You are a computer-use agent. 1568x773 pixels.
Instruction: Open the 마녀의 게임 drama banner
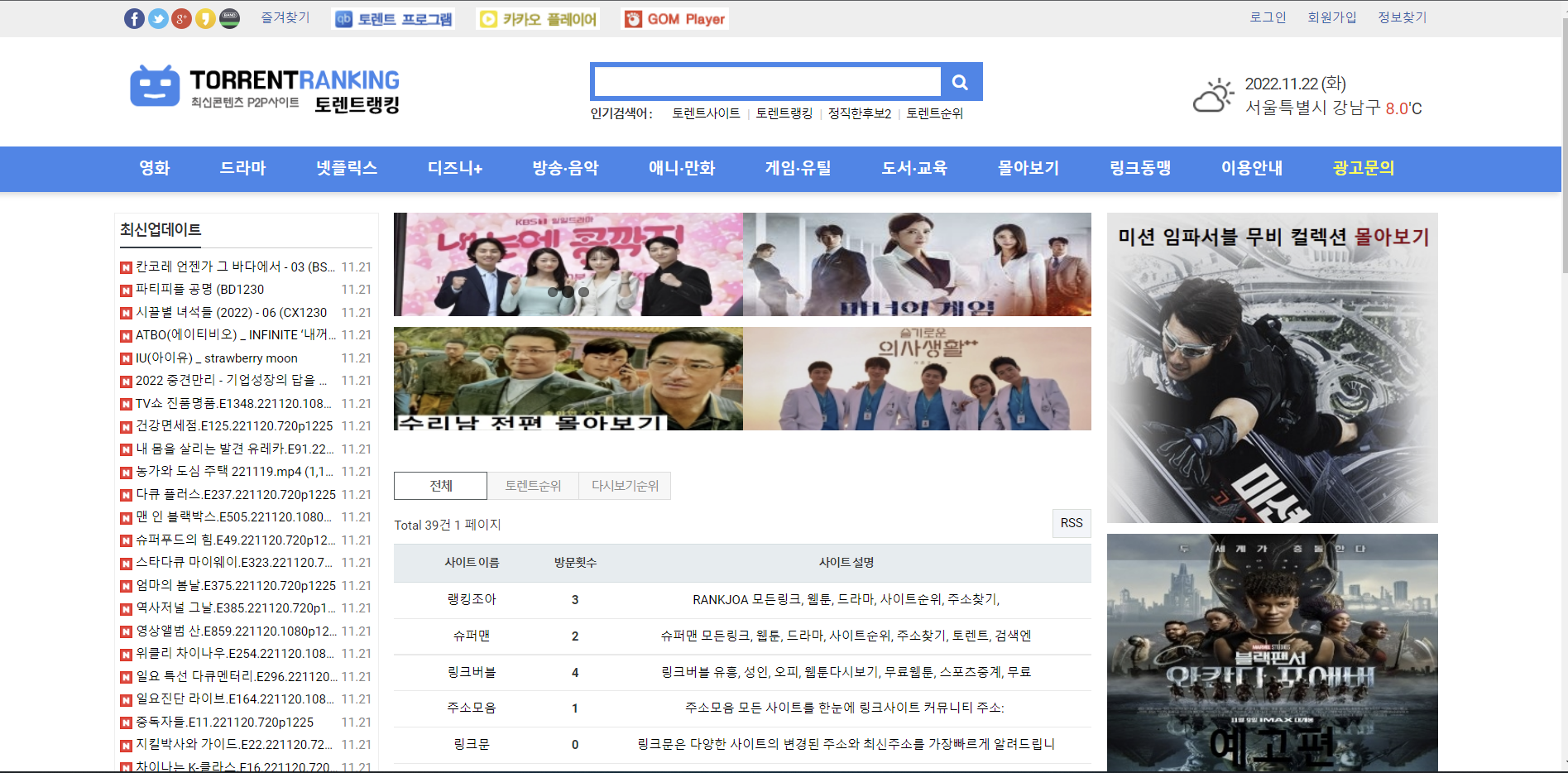[x=917, y=264]
